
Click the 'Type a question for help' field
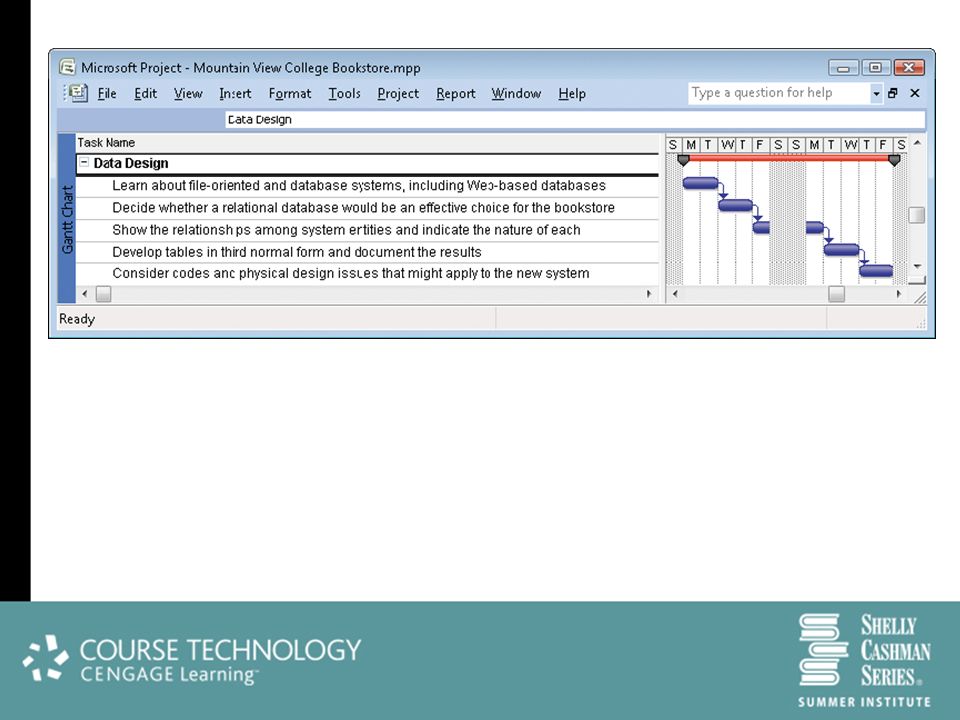coord(778,93)
